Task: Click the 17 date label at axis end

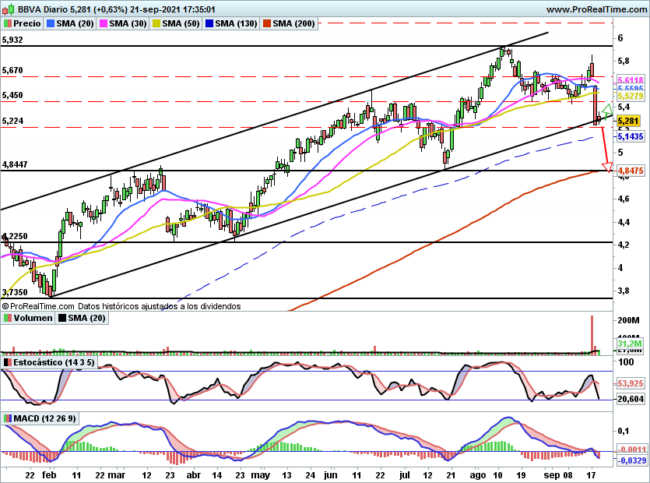Action: [592, 475]
